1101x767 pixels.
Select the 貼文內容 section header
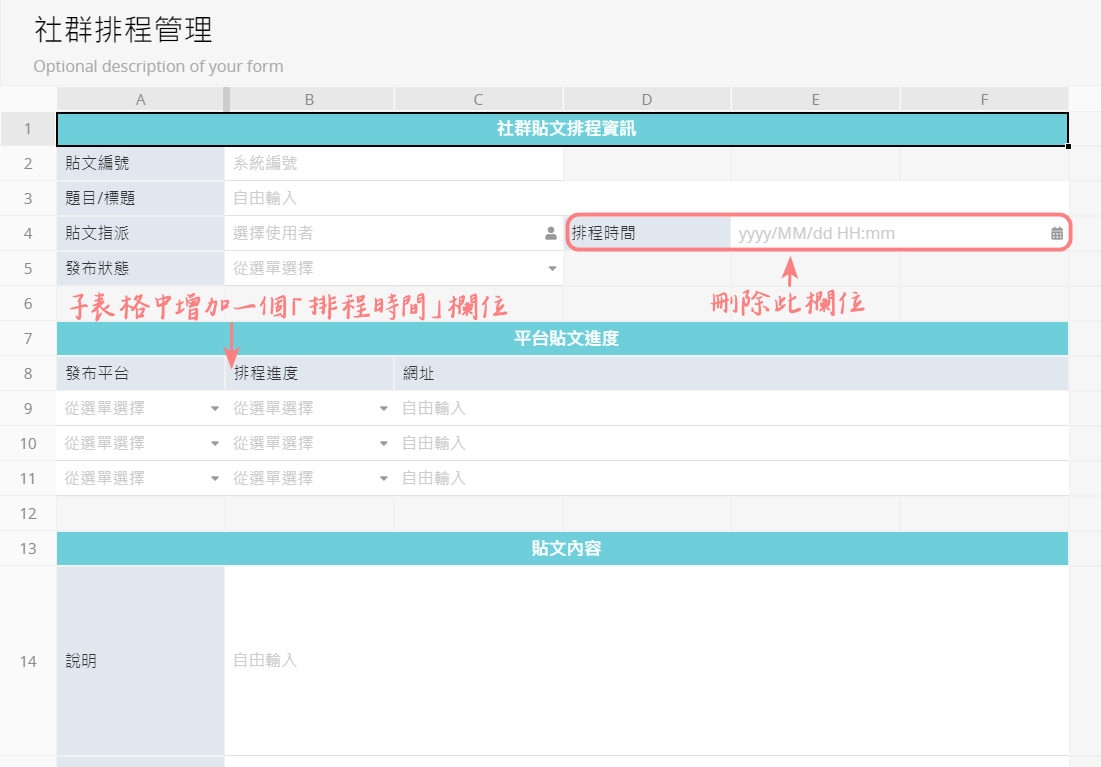(562, 549)
